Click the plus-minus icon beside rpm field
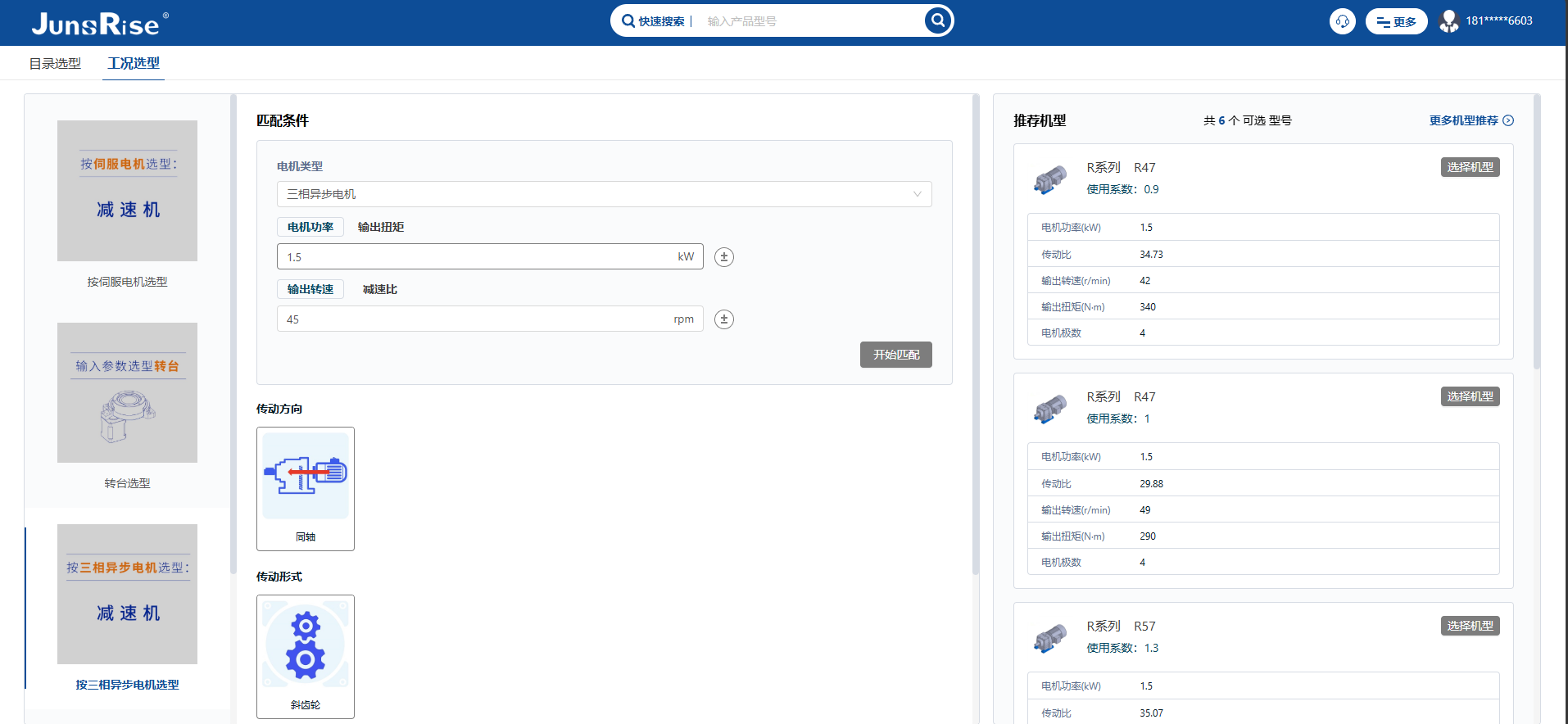The image size is (1568, 724). (724, 319)
